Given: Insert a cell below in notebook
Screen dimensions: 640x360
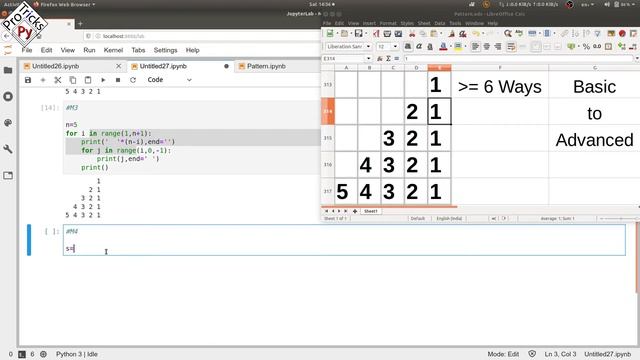Looking at the screenshot, I should [43, 80].
